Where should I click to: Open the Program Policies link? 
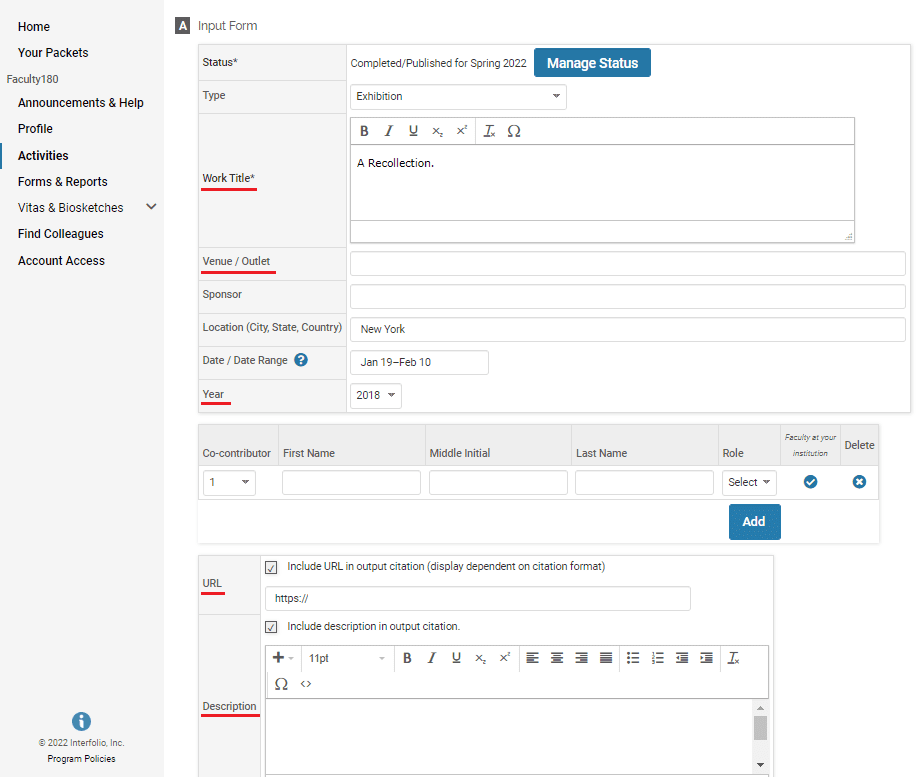tap(81, 759)
